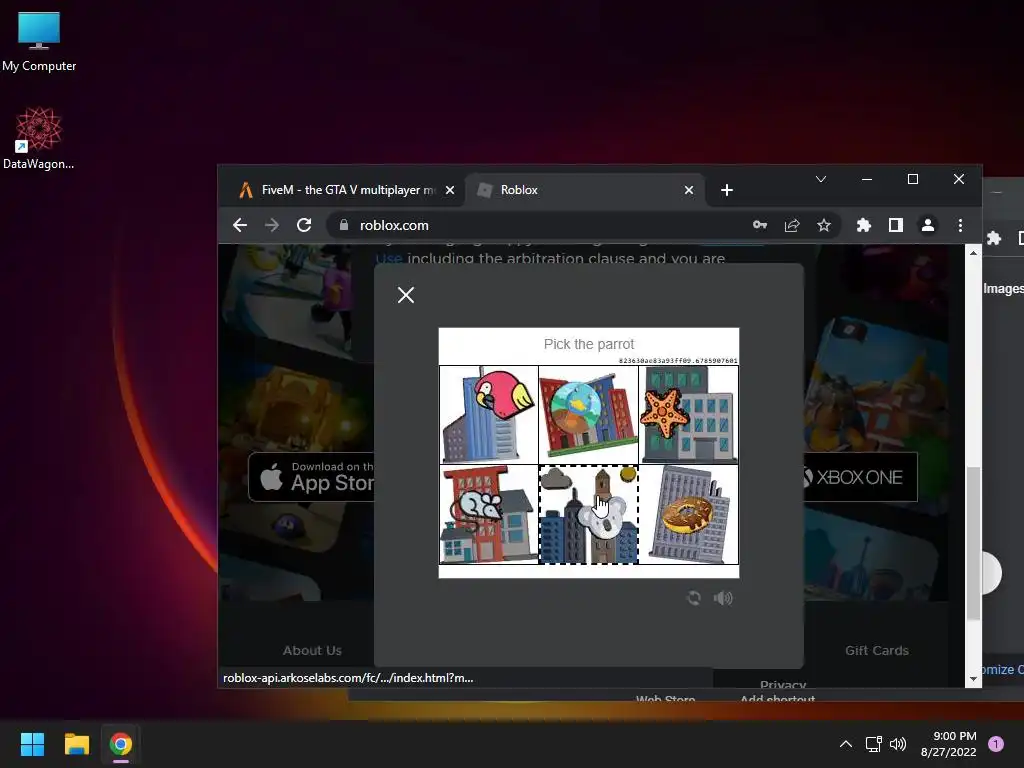
Task: Open a new browser tab
Action: [727, 190]
